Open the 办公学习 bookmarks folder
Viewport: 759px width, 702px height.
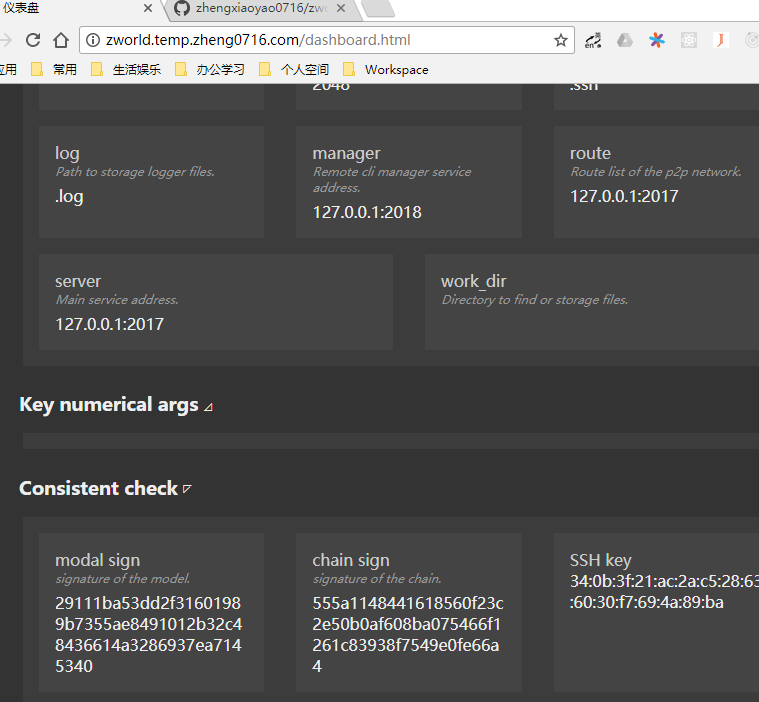point(210,70)
